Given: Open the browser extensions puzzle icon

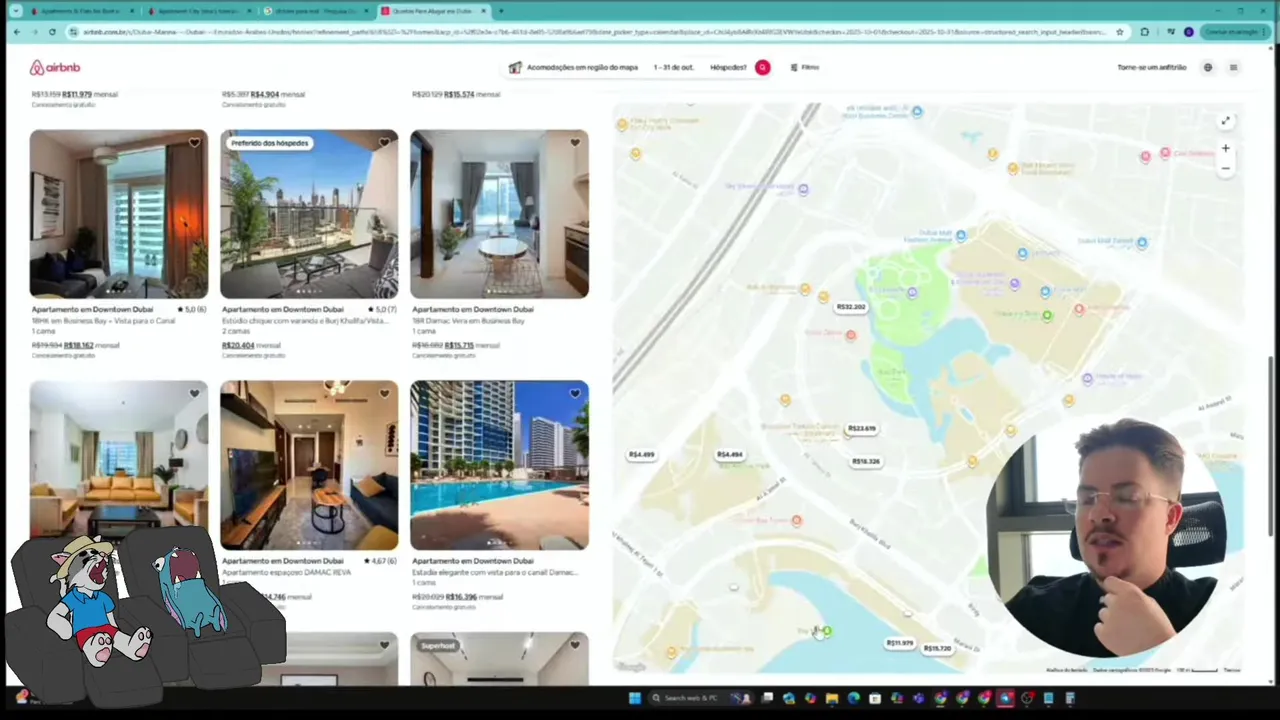Looking at the screenshot, I should pyautogui.click(x=1145, y=32).
